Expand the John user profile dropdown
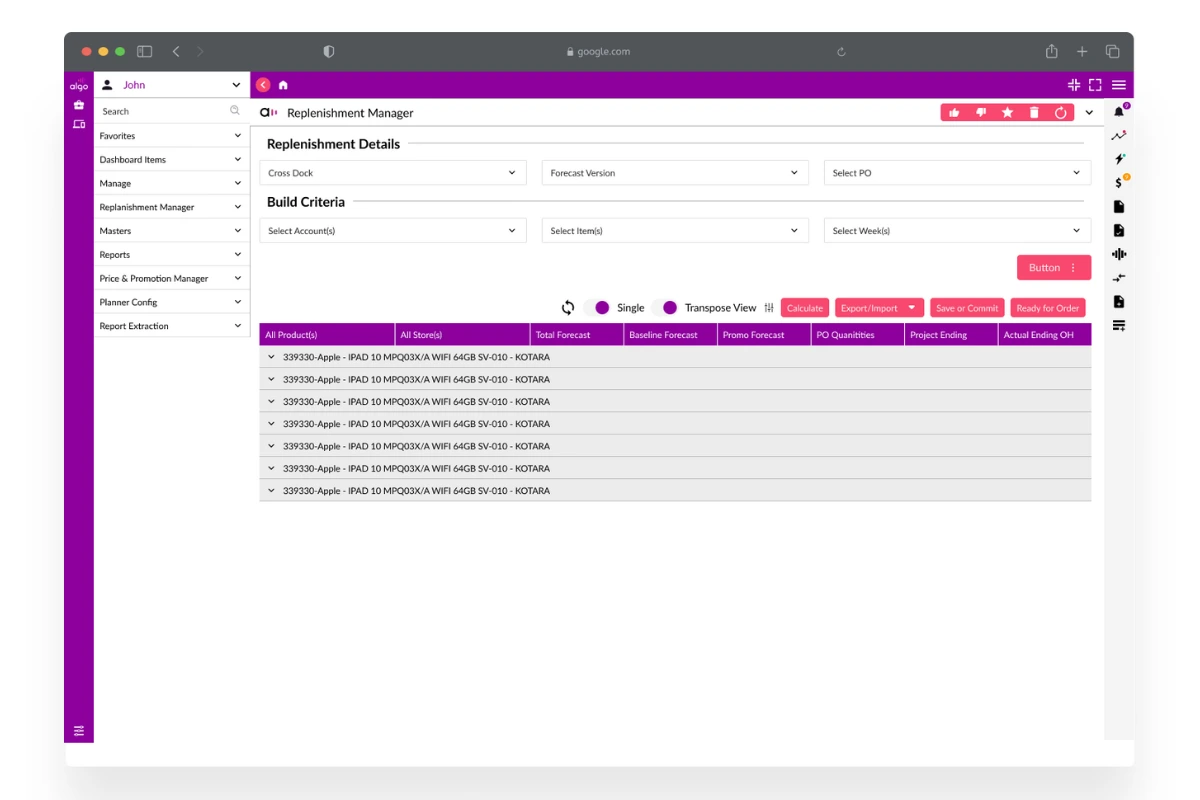Image resolution: width=1200 pixels, height=800 pixels. click(236, 85)
